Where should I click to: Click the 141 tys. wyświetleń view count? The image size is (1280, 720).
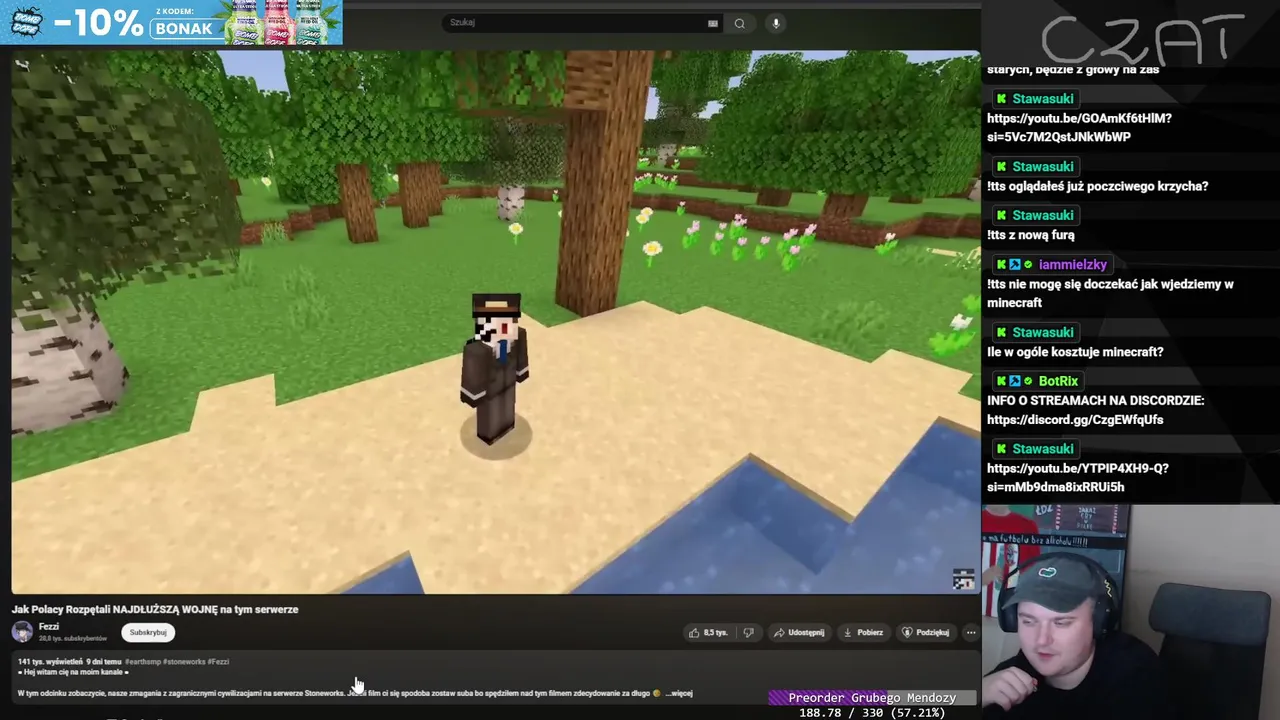point(50,662)
